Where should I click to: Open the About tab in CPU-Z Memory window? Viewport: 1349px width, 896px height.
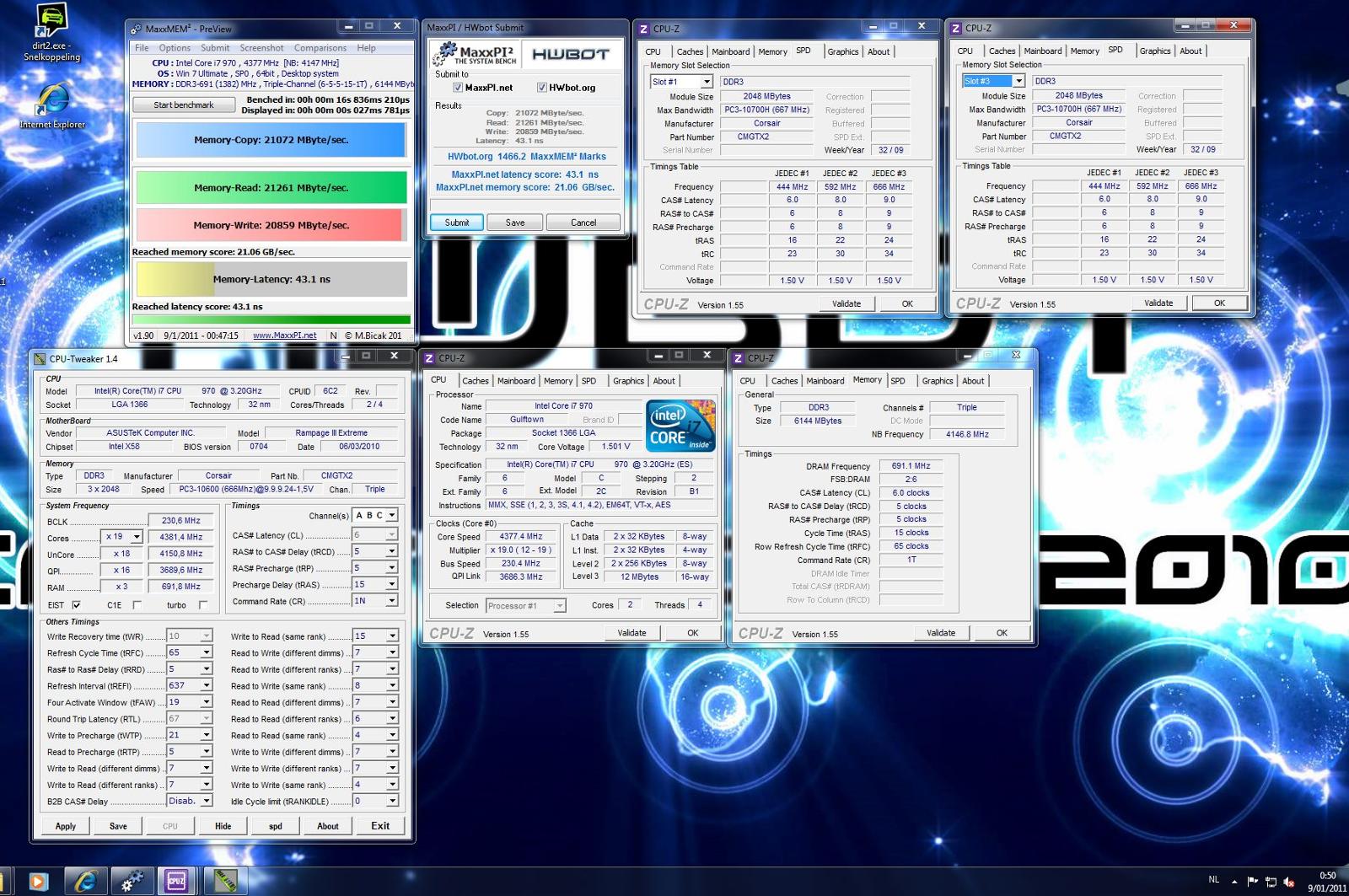pyautogui.click(x=973, y=381)
